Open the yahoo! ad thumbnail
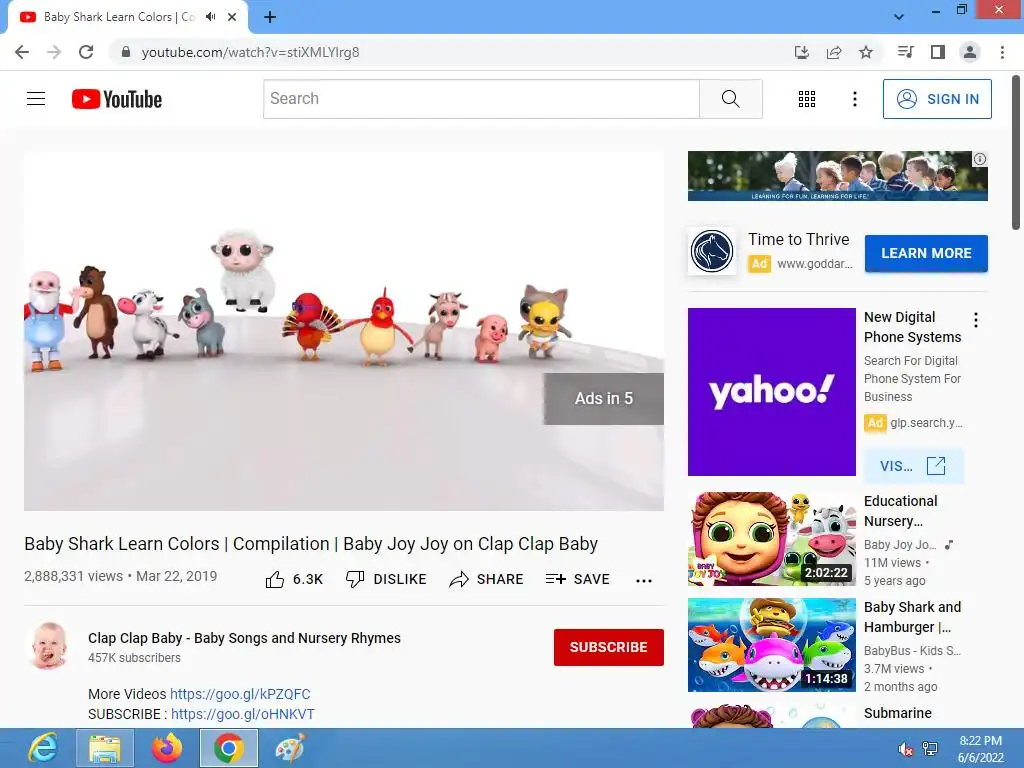The height and width of the screenshot is (768, 1024). [x=771, y=392]
